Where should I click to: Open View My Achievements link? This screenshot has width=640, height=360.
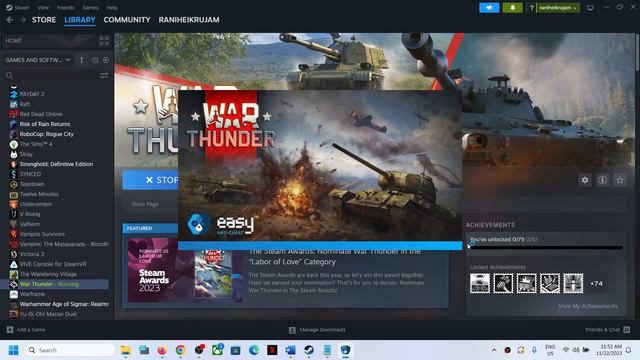point(588,306)
